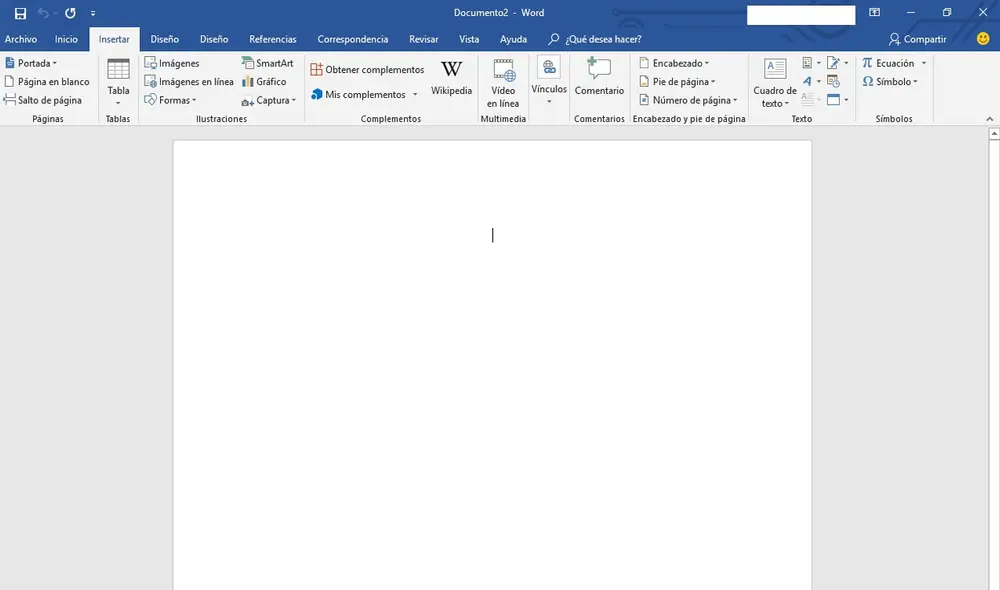Insert a SmartArt graphic
This screenshot has height=590, width=1000.
point(267,63)
